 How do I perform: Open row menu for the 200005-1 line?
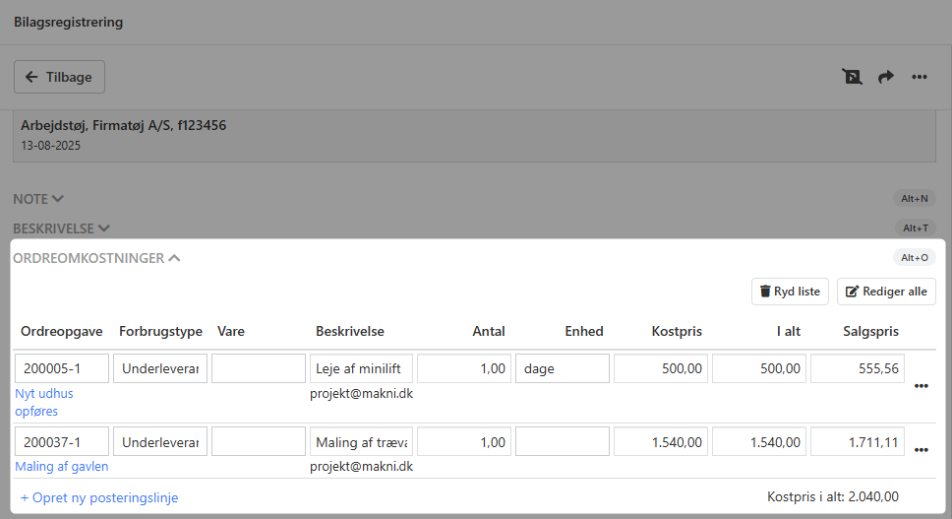921,387
